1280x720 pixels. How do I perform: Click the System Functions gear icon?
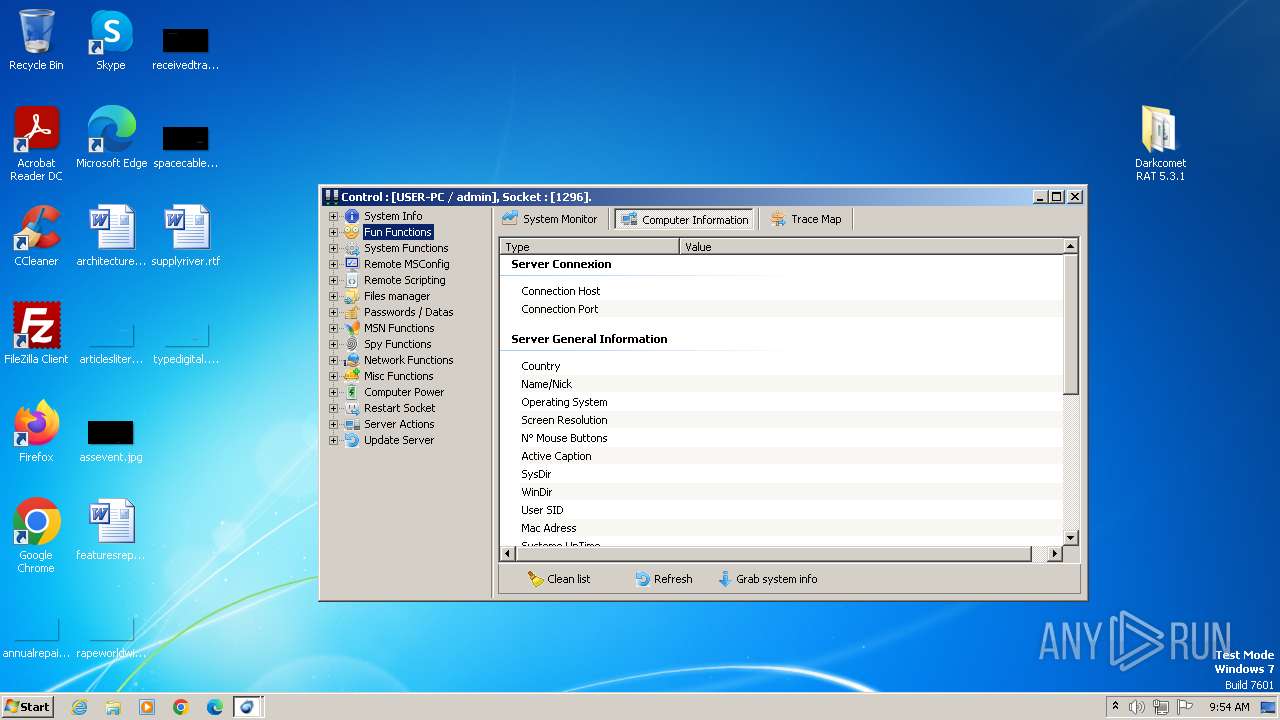pyautogui.click(x=352, y=248)
